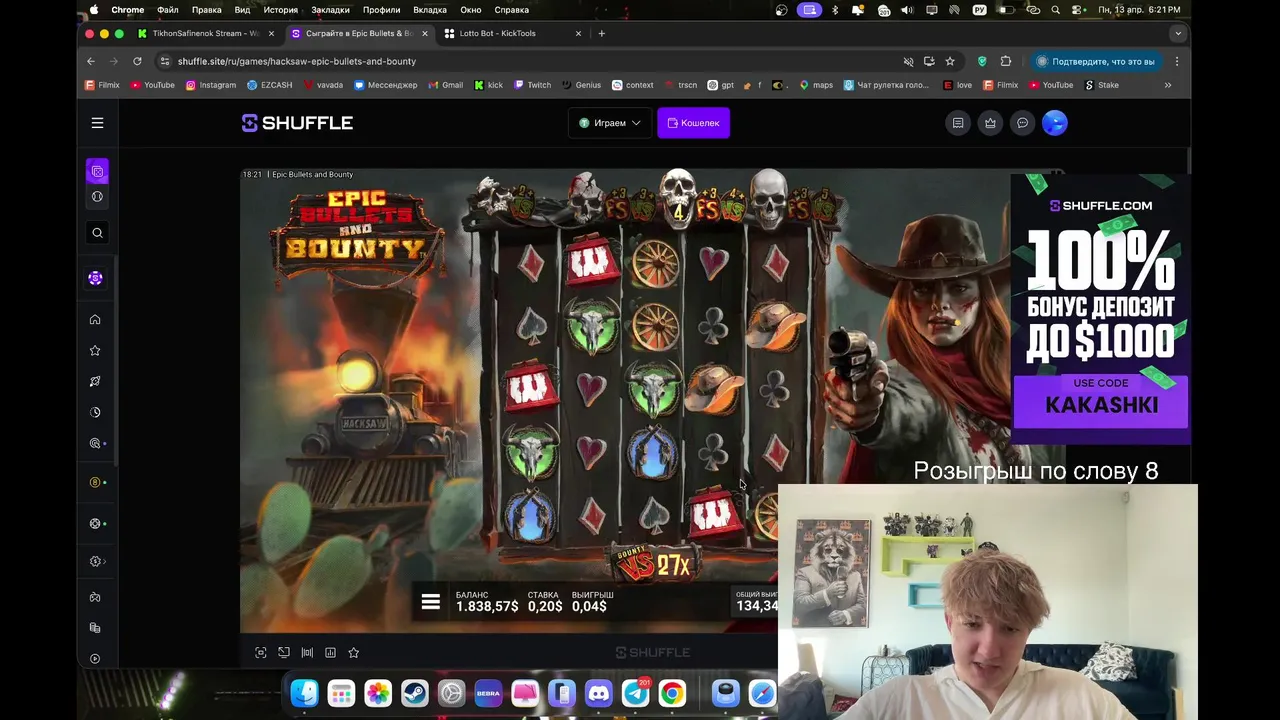
Task: Open Telegram from the Dock
Action: pyautogui.click(x=636, y=692)
